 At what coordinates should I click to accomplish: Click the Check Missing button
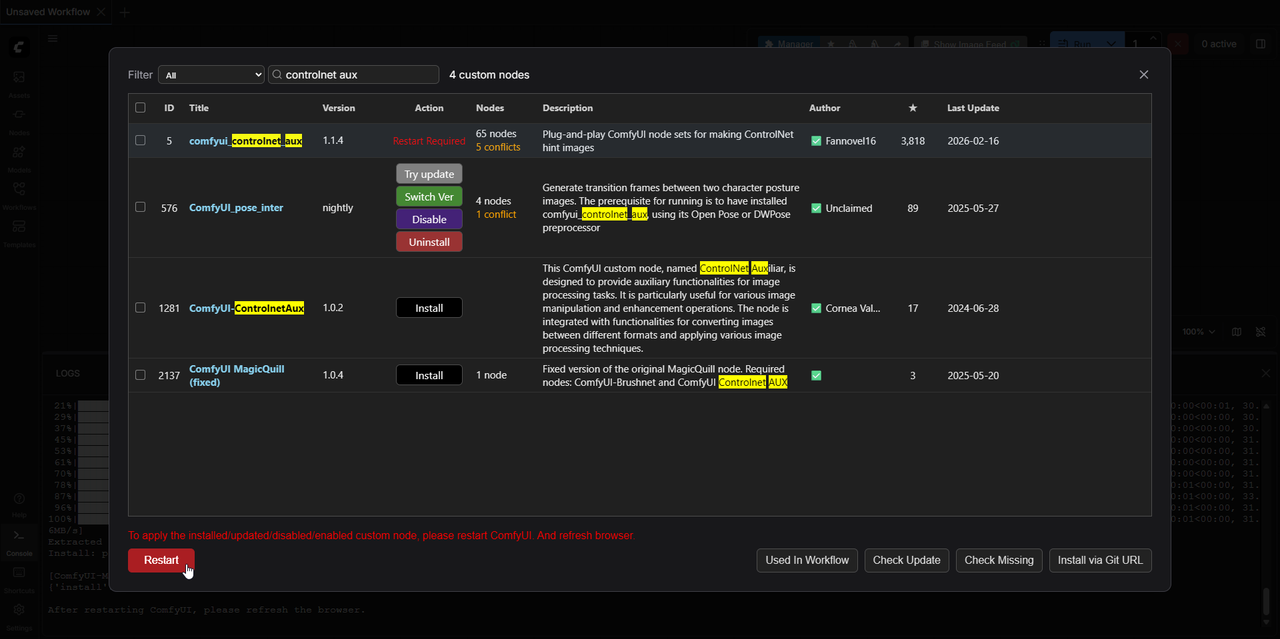[999, 560]
